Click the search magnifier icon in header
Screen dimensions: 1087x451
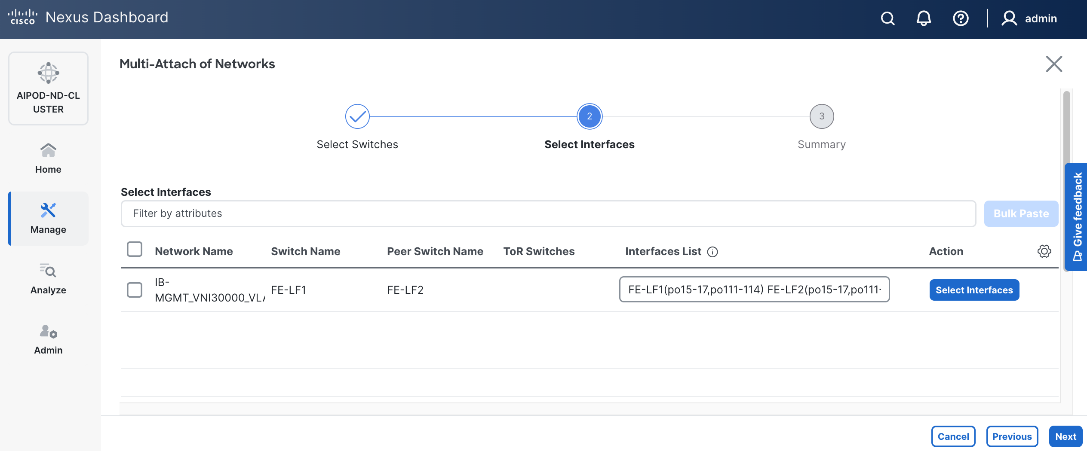pyautogui.click(x=887, y=18)
